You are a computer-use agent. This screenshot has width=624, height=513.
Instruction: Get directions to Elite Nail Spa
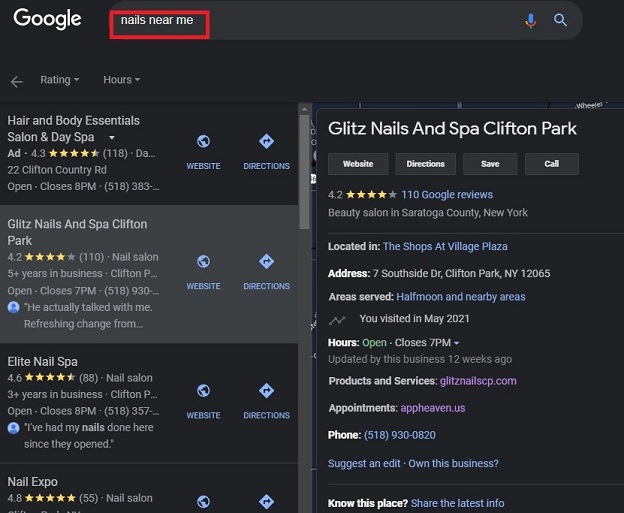click(266, 399)
